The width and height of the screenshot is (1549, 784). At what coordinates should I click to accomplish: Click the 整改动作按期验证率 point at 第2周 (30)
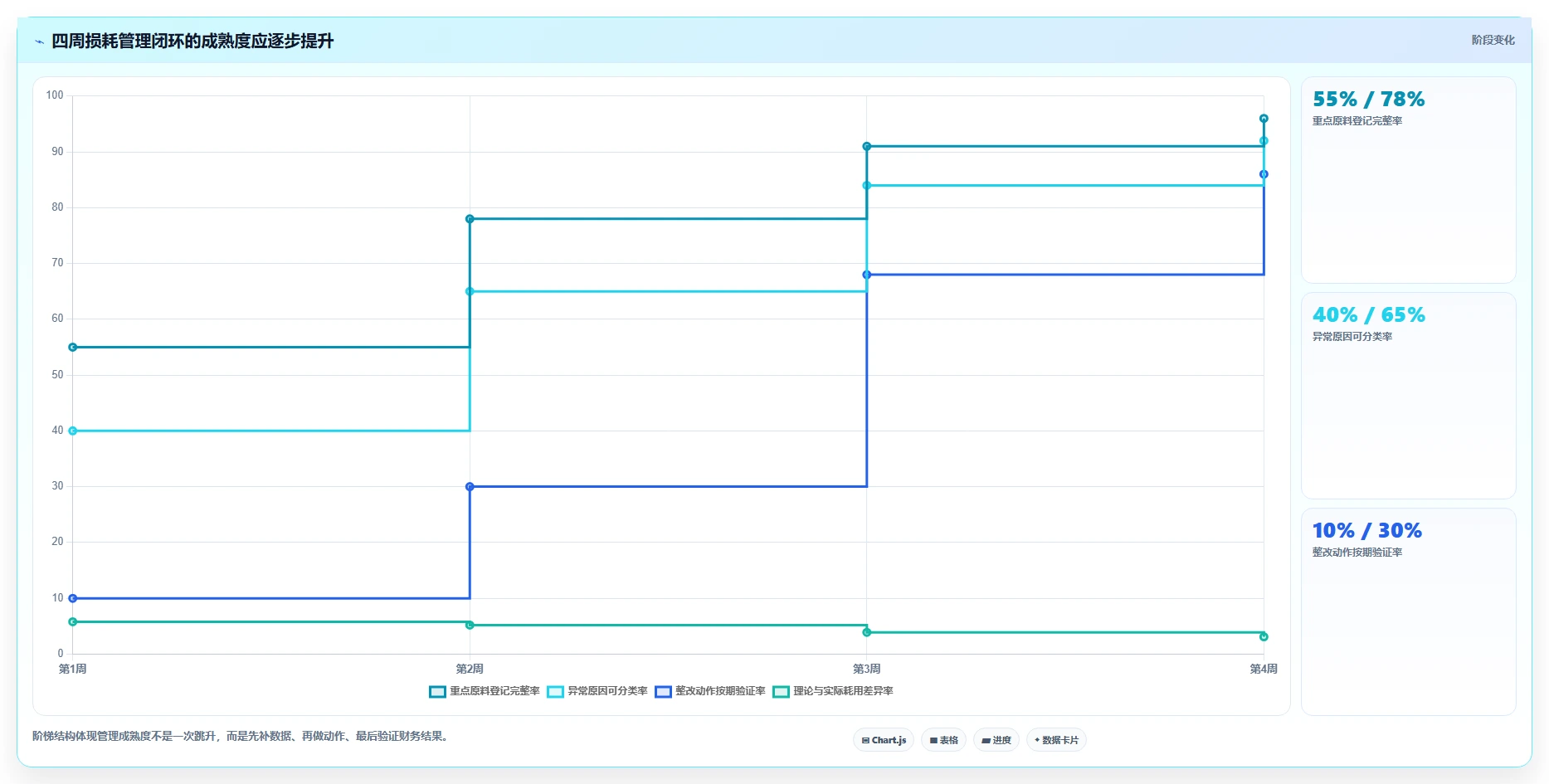470,487
